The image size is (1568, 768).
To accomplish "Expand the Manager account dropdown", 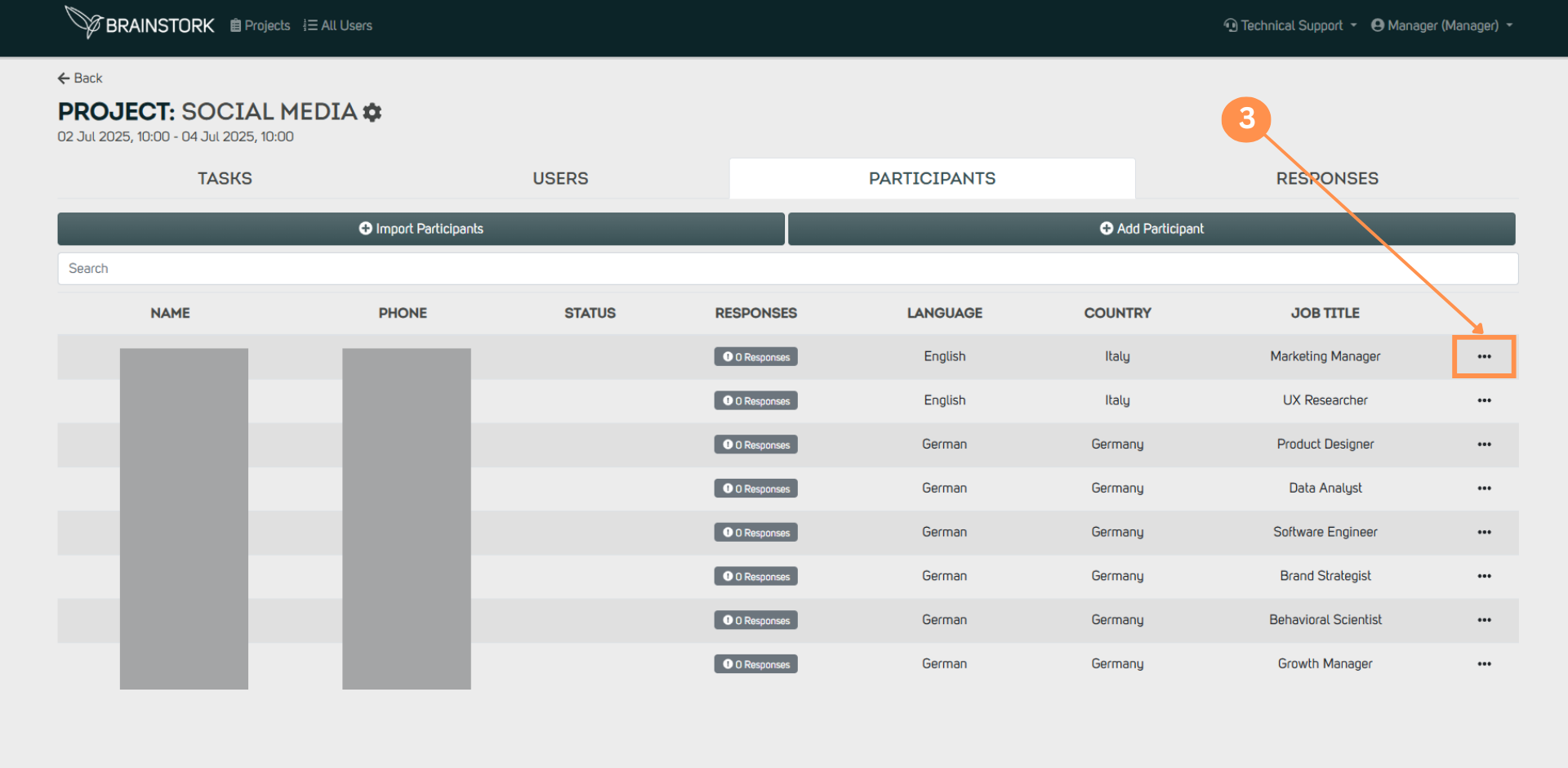I will (1442, 25).
